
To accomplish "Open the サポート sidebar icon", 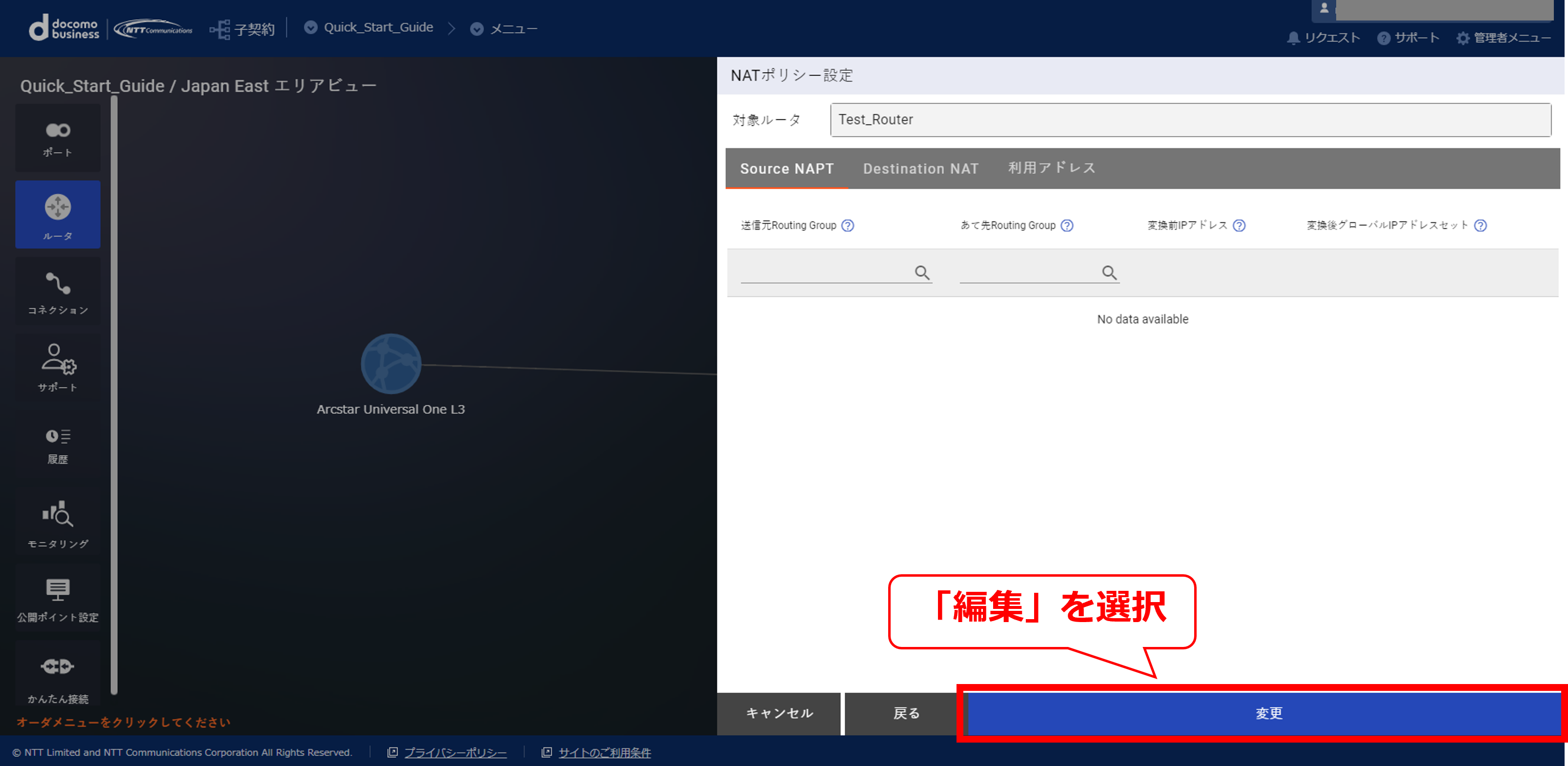I will (58, 367).
